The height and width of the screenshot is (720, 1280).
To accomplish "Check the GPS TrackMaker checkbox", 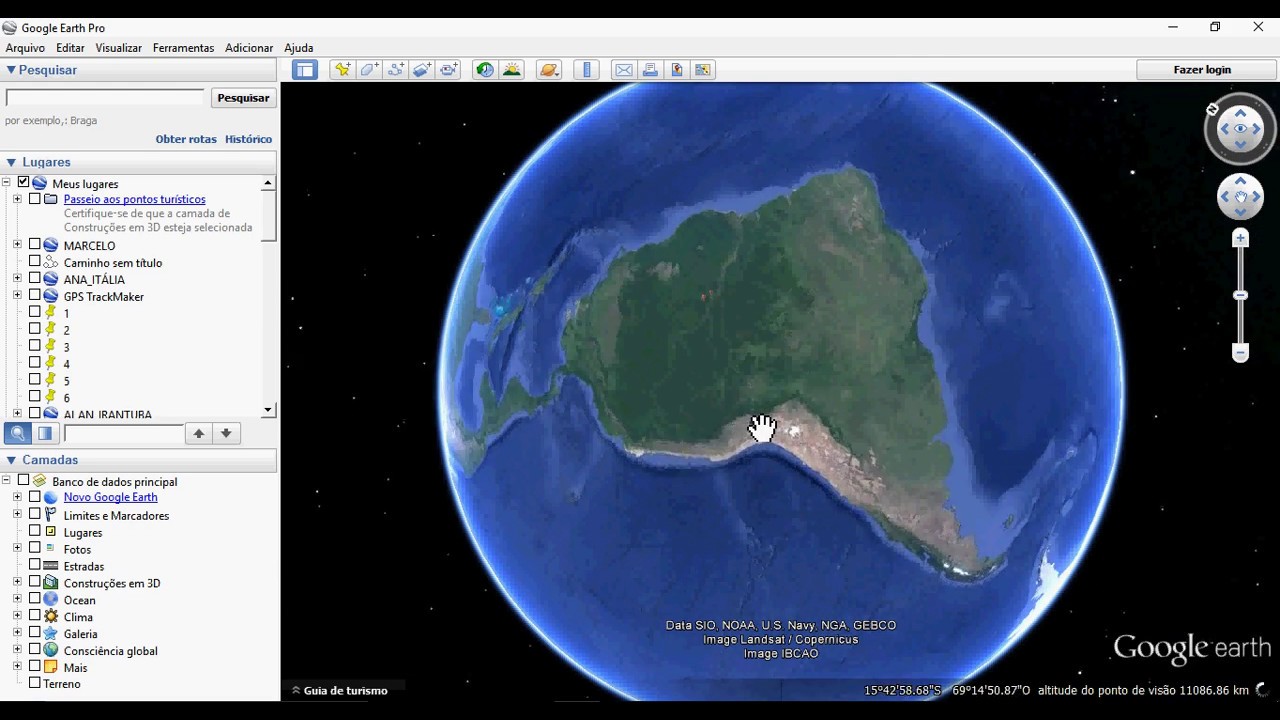I will tap(34, 295).
